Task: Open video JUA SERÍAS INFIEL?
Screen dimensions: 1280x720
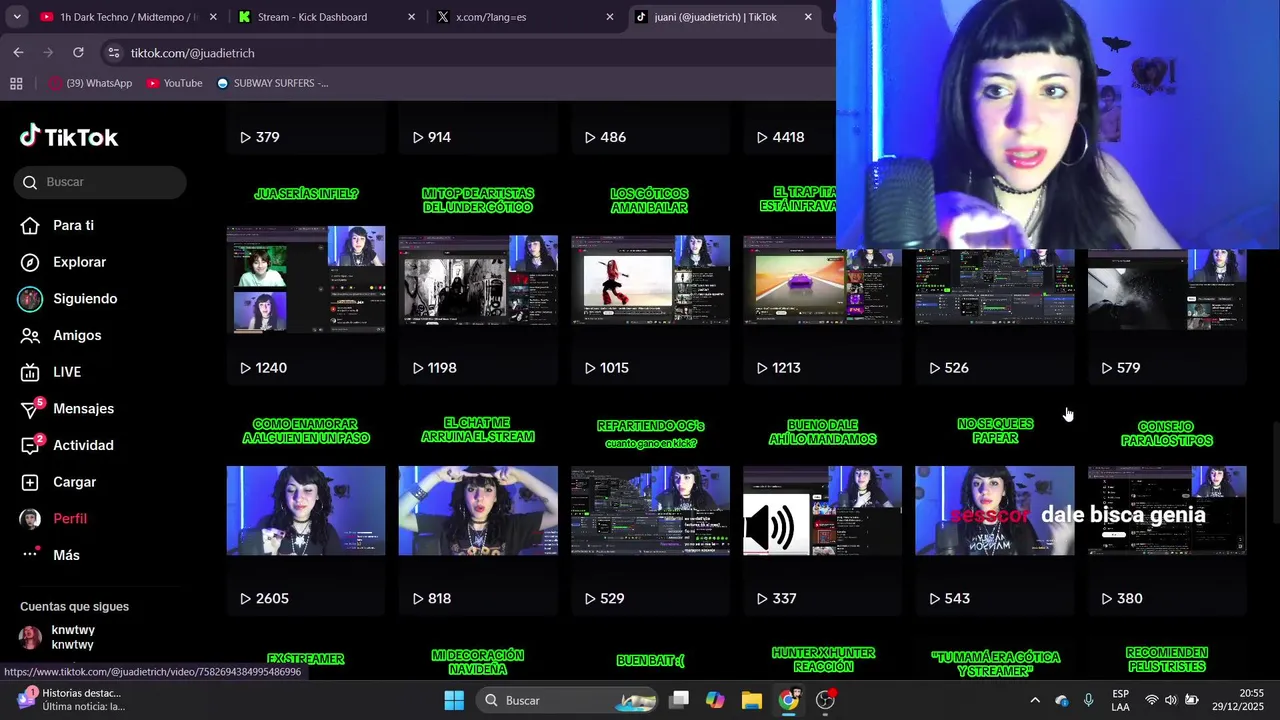Action: [x=306, y=279]
